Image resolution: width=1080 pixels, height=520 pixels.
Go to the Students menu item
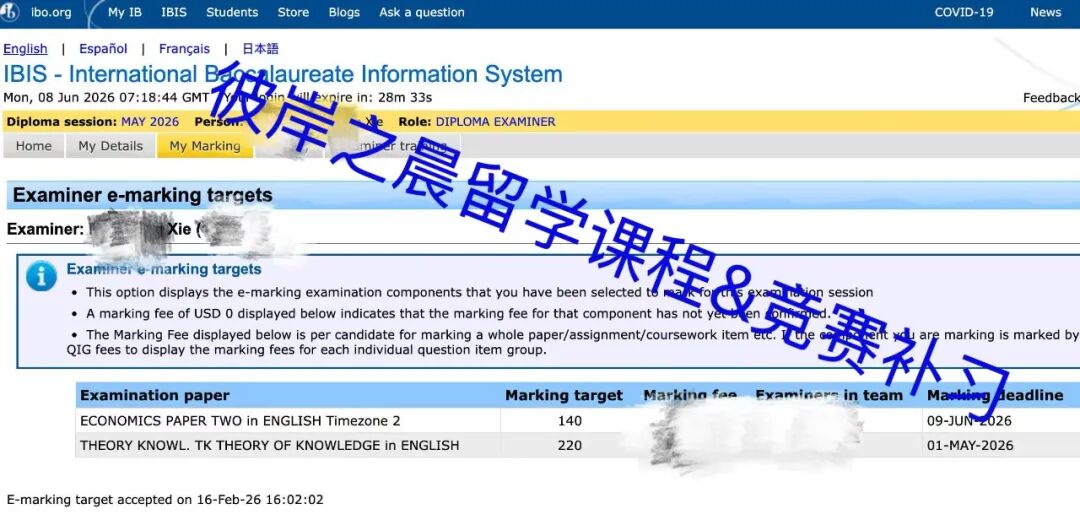click(x=232, y=12)
